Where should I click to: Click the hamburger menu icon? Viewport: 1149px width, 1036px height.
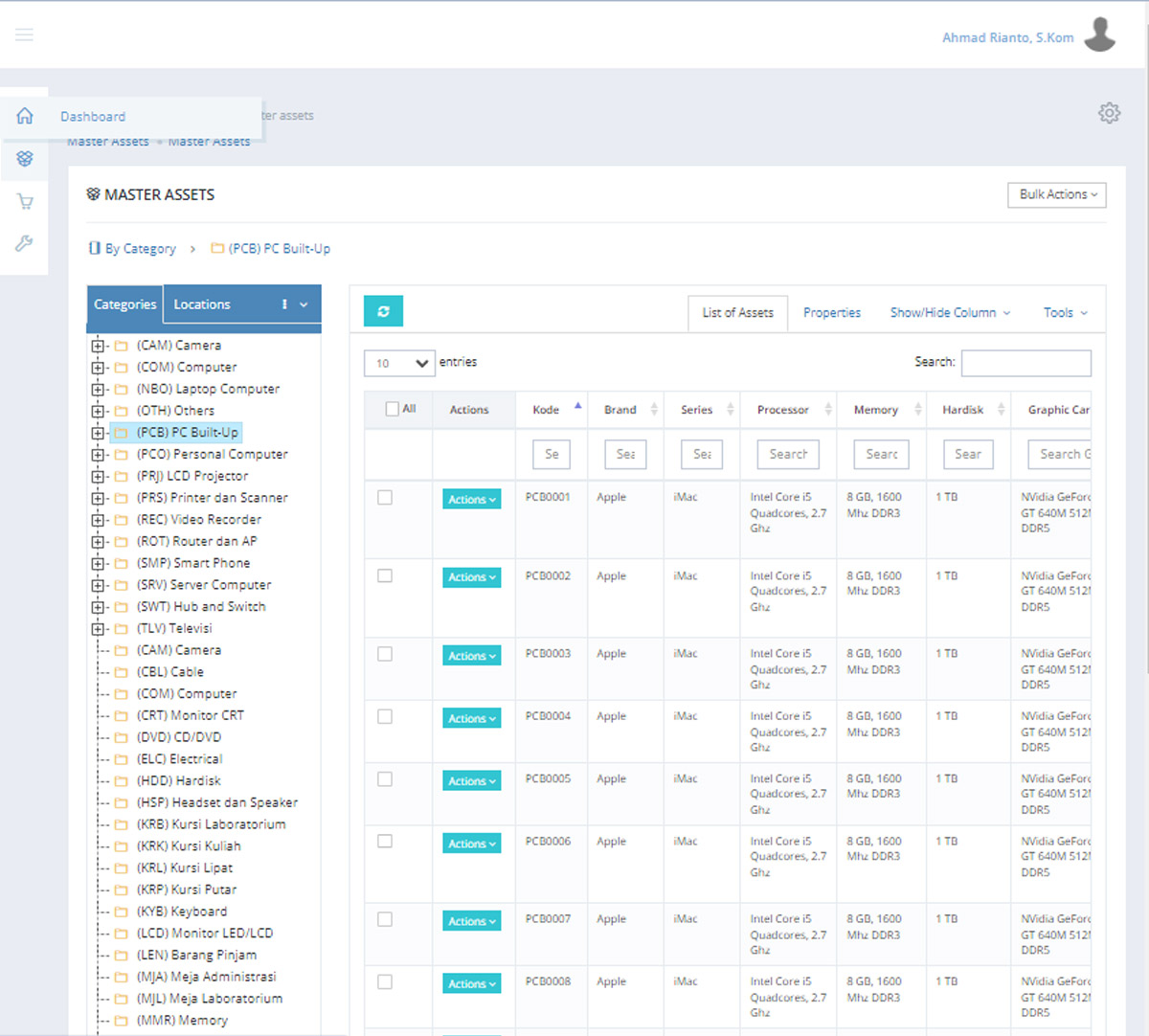[x=25, y=35]
